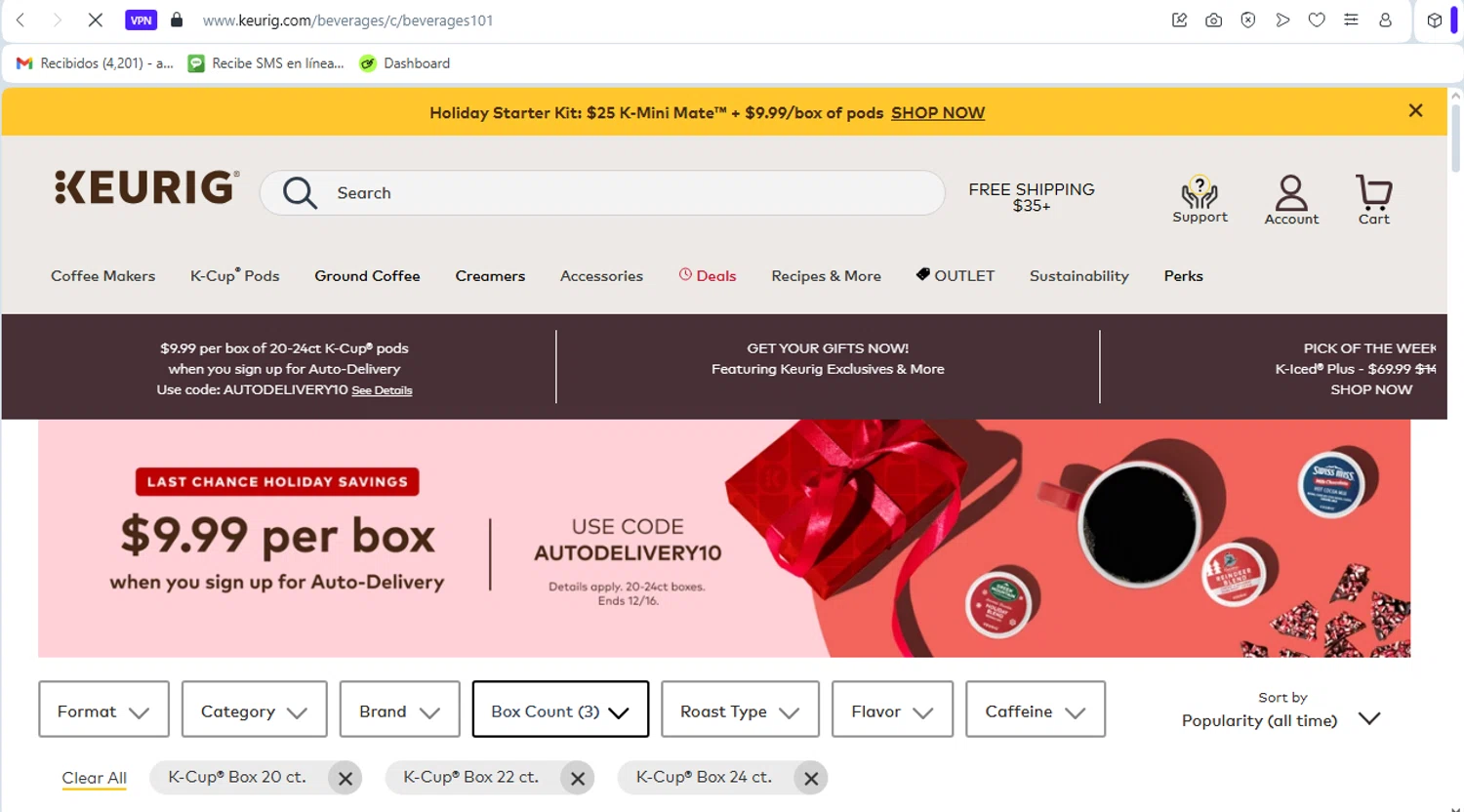
Task: Open the Accessories menu
Action: pyautogui.click(x=601, y=276)
